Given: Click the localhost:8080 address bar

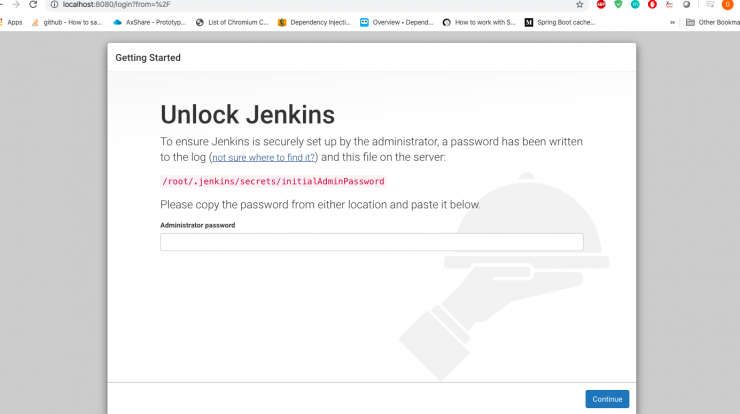Looking at the screenshot, I should click(316, 5).
